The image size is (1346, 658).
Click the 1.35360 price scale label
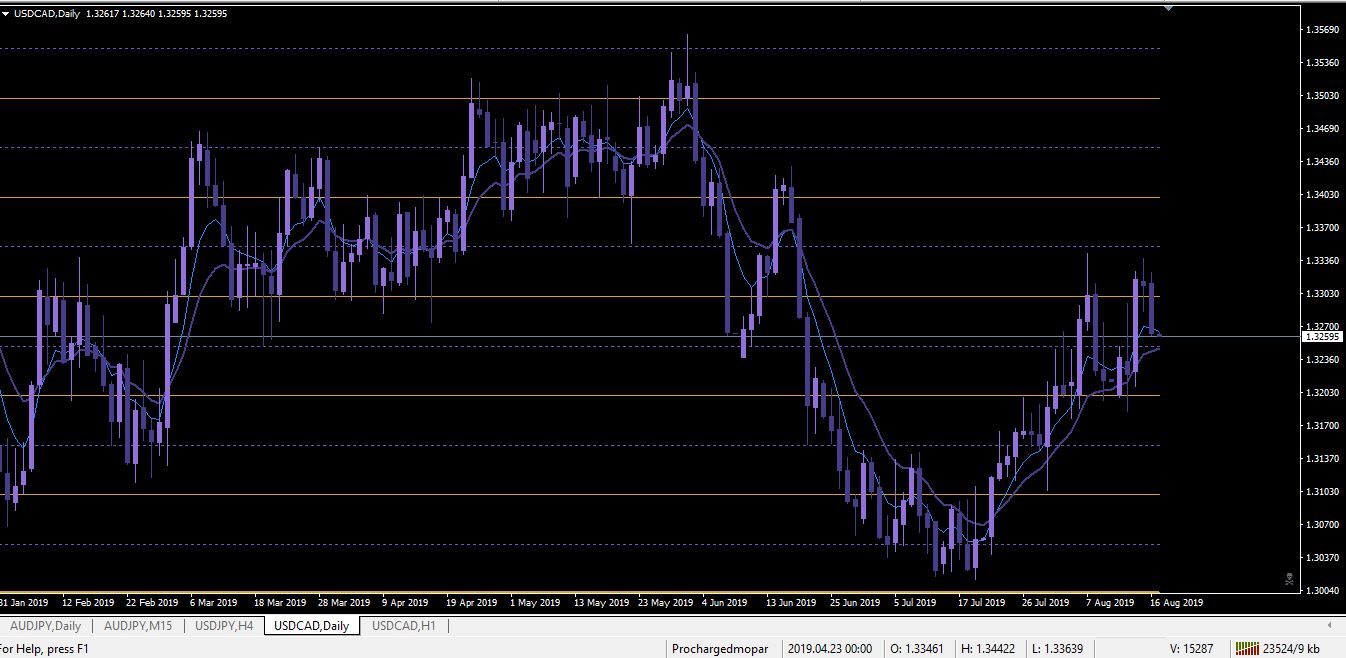coord(1323,63)
